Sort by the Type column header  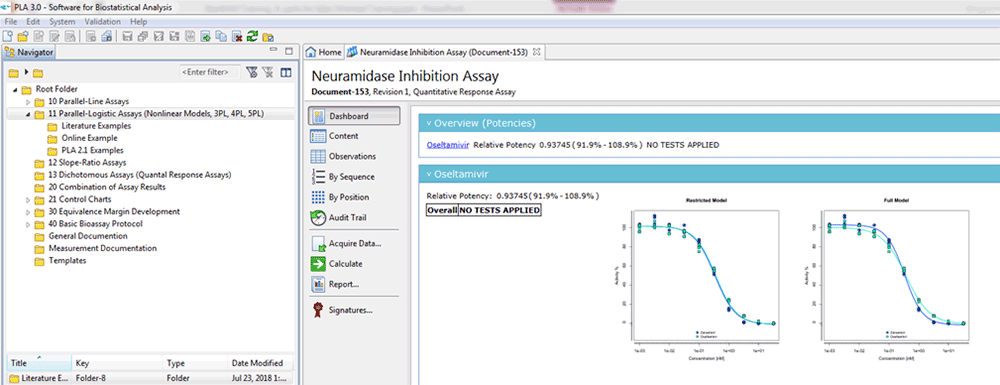pyautogui.click(x=195, y=363)
